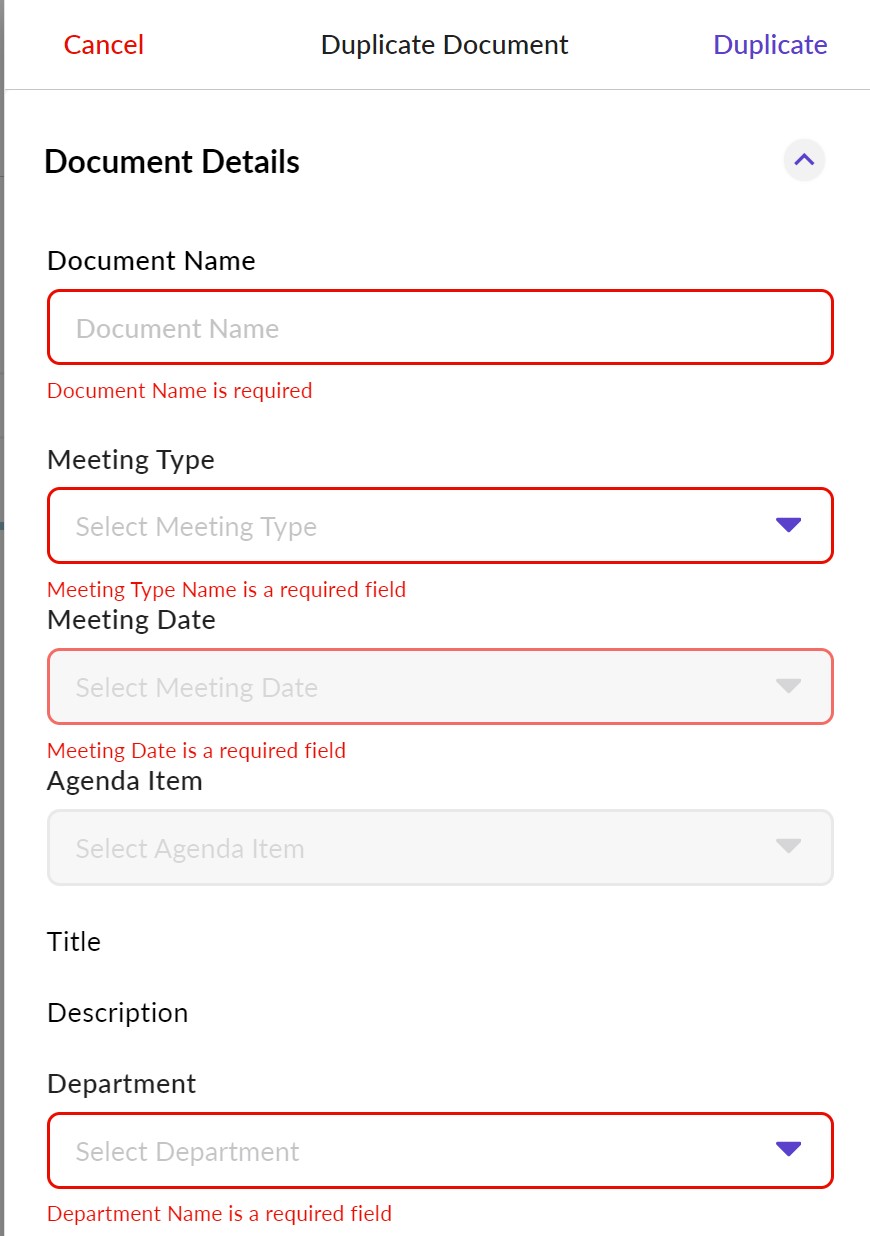
Task: Click the Meeting Date dropdown arrow icon
Action: (788, 687)
